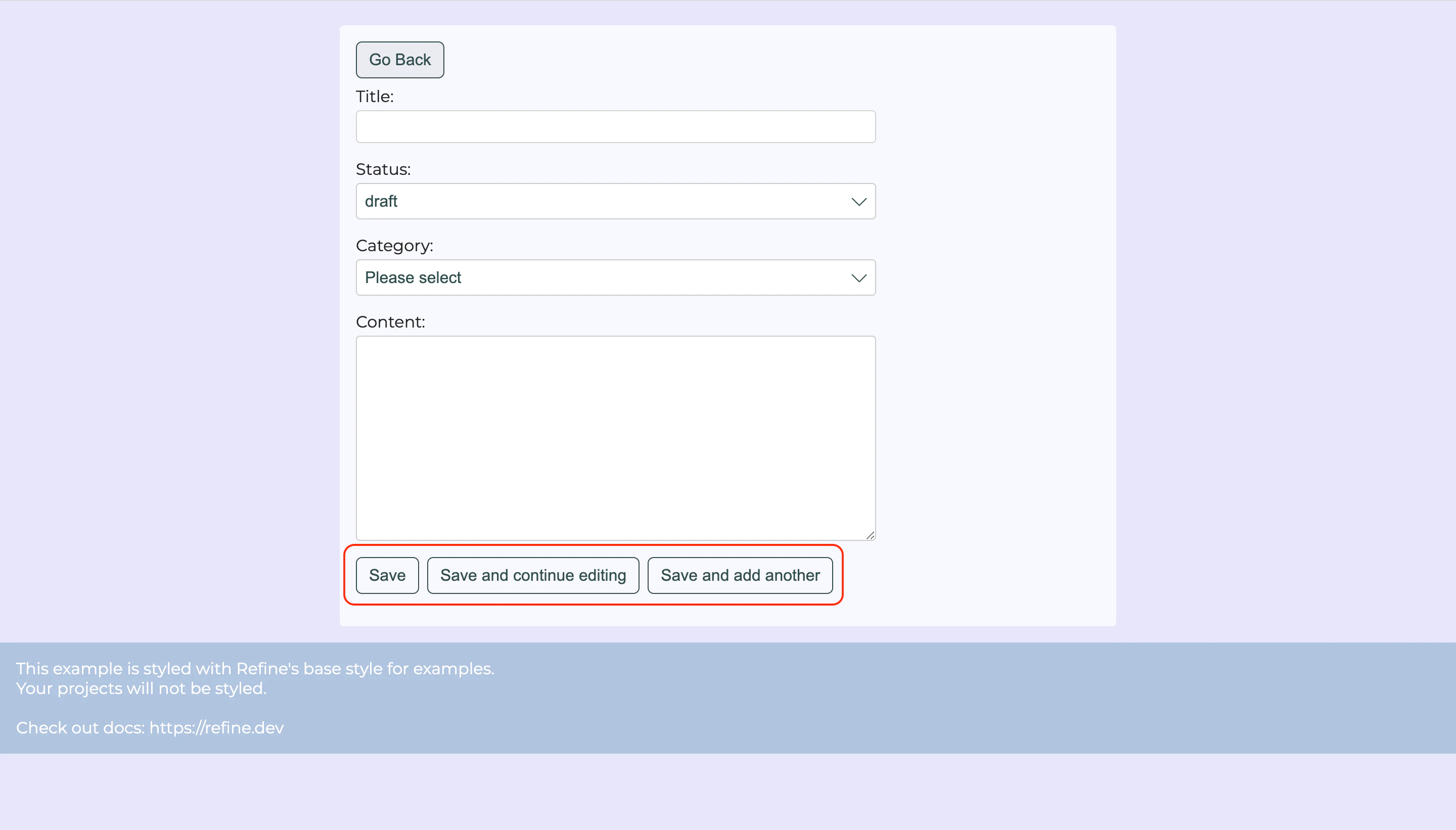
Task: Click inside the Title input field
Action: click(615, 126)
